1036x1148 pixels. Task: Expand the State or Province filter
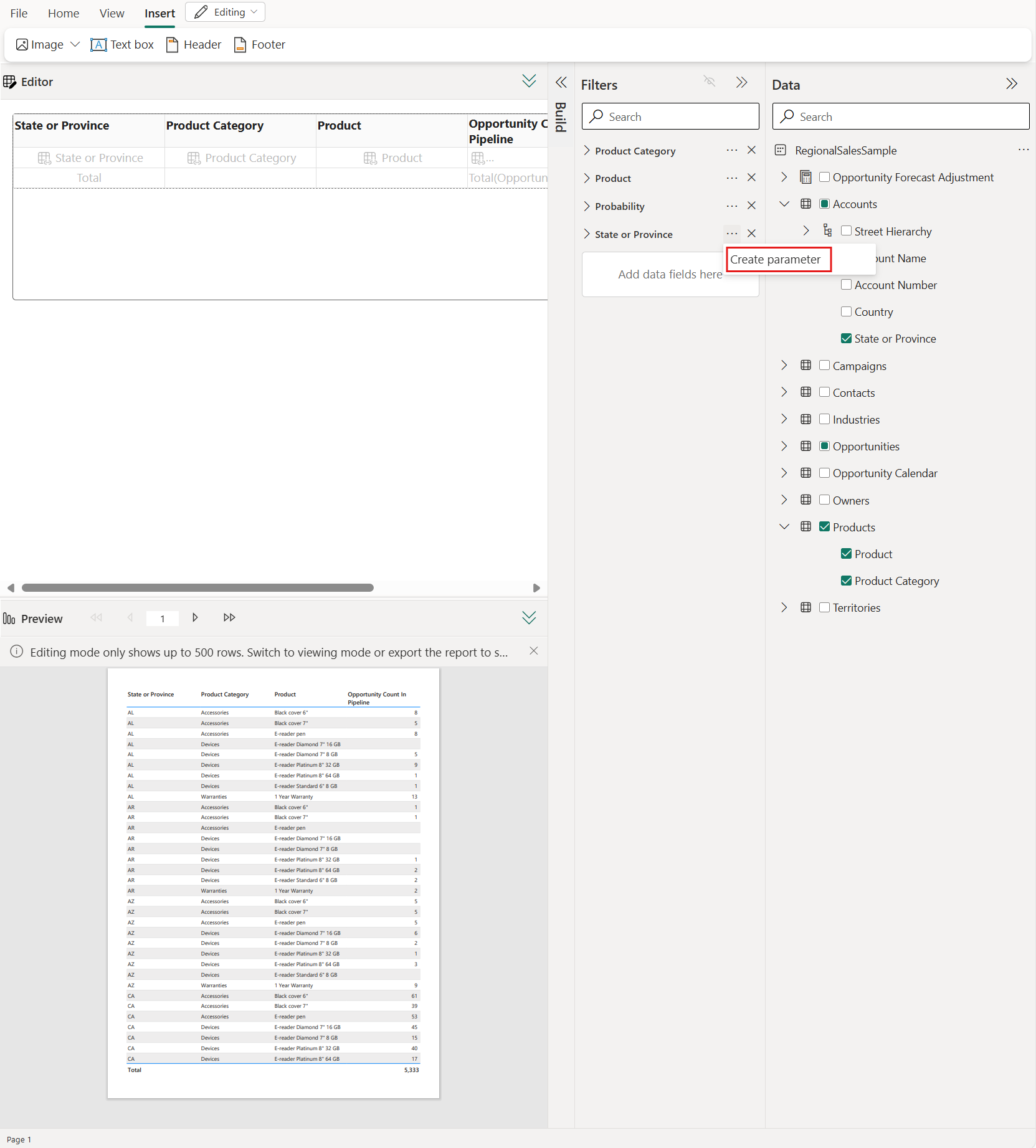click(587, 234)
